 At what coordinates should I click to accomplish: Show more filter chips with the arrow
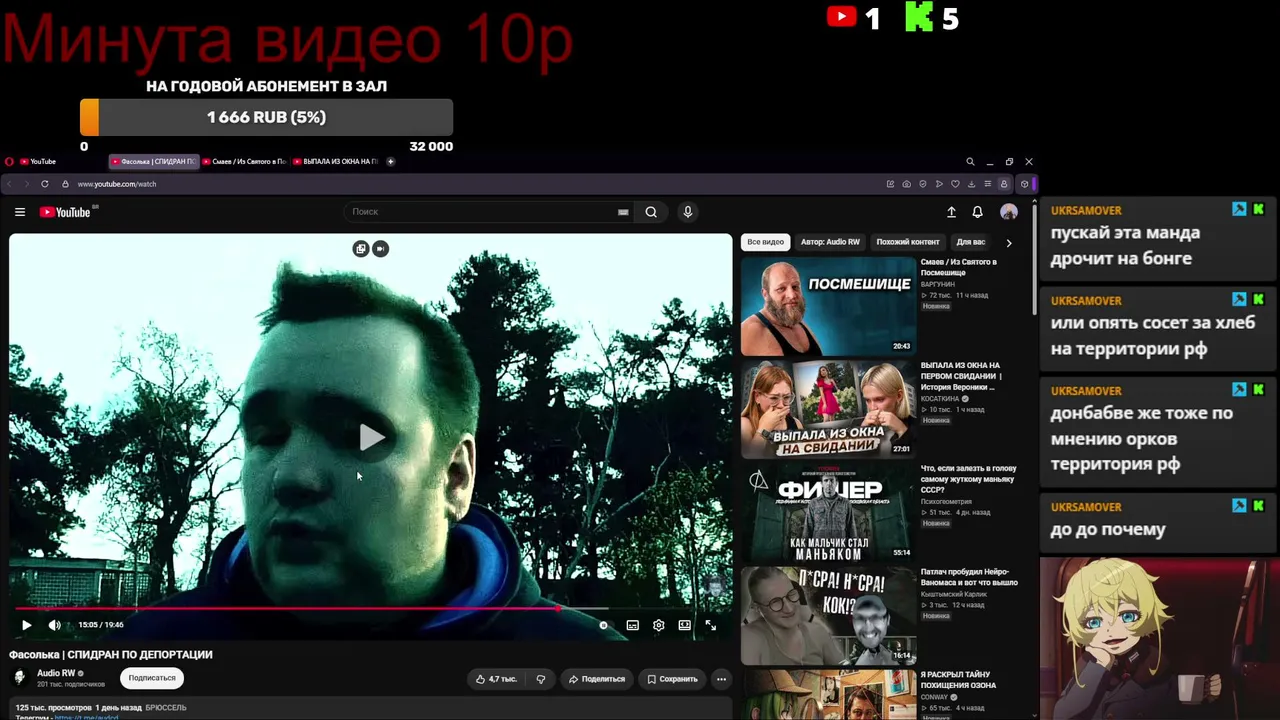pyautogui.click(x=1008, y=242)
